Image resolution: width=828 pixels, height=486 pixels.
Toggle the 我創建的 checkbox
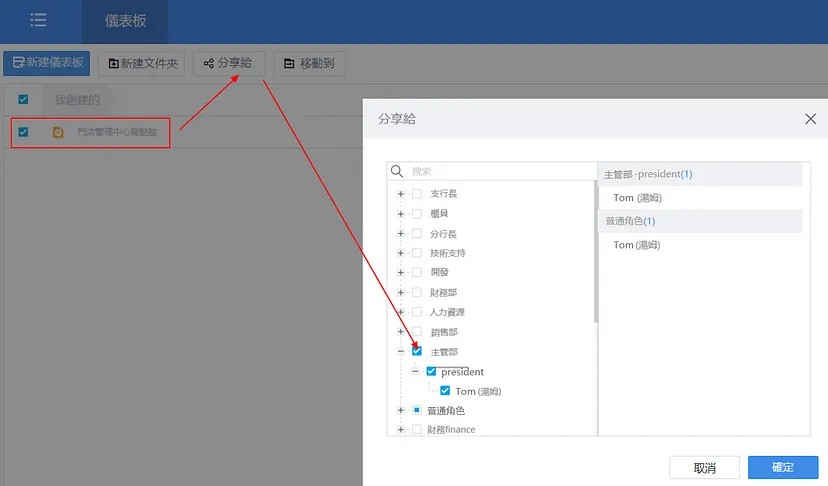coord(23,99)
